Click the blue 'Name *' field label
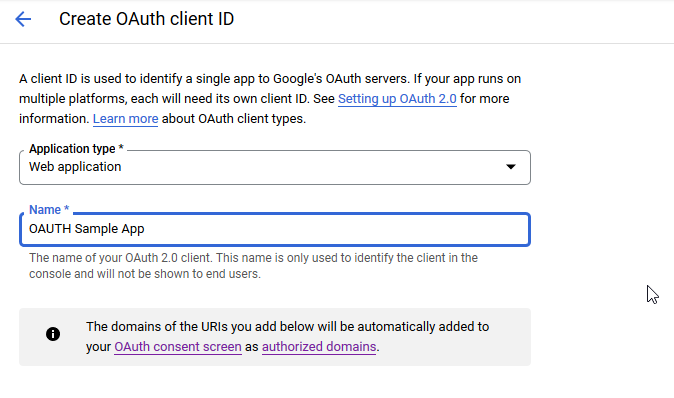 [x=49, y=210]
